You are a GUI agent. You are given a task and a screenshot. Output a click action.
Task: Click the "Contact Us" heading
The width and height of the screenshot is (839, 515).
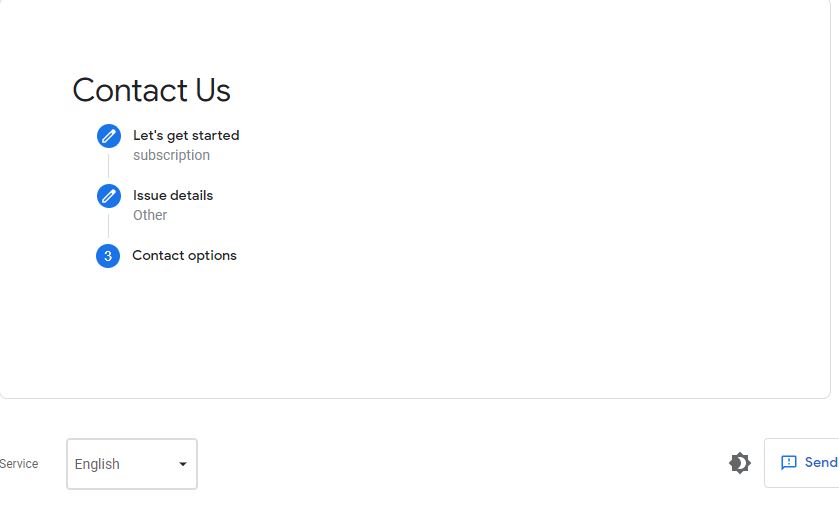[x=151, y=90]
